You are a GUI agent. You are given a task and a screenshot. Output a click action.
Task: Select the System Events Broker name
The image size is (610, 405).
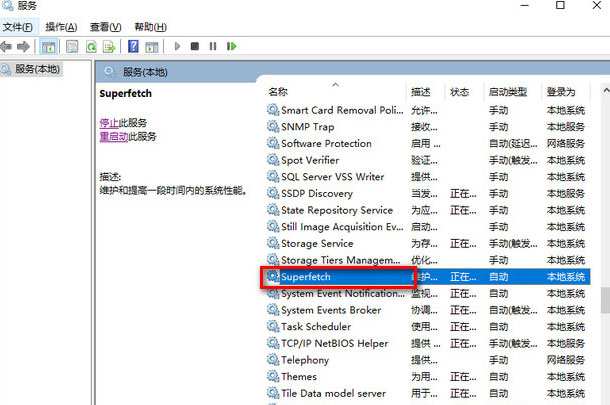tap(331, 310)
